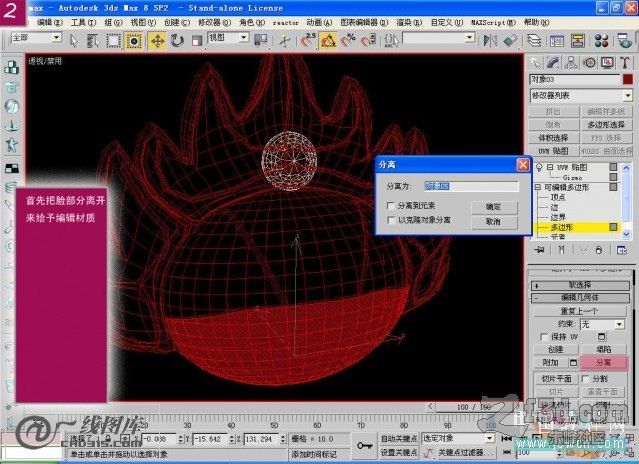Open the Material Editor icon
The width and height of the screenshot is (639, 464).
(602, 40)
